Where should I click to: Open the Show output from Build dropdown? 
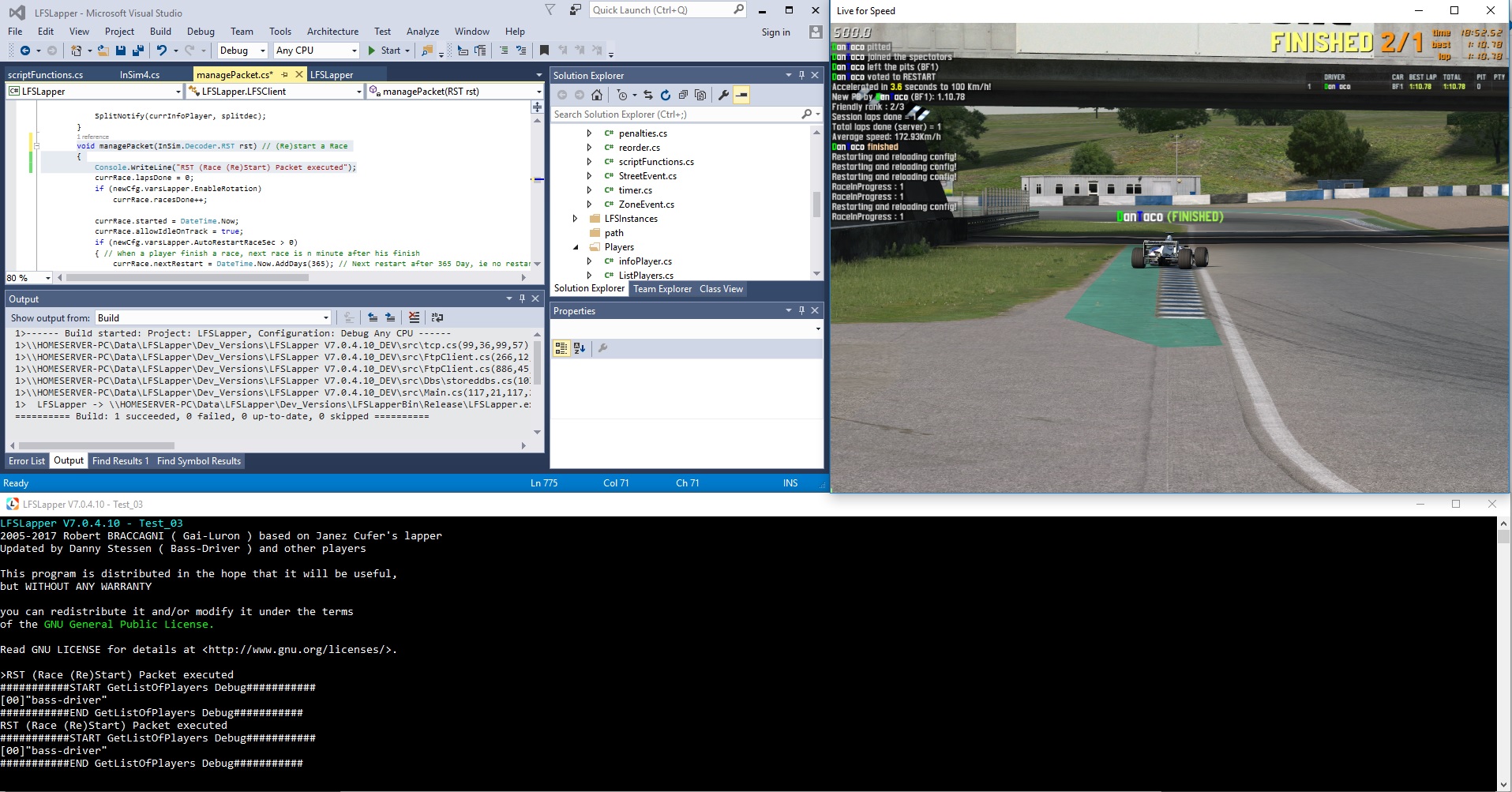tap(213, 317)
